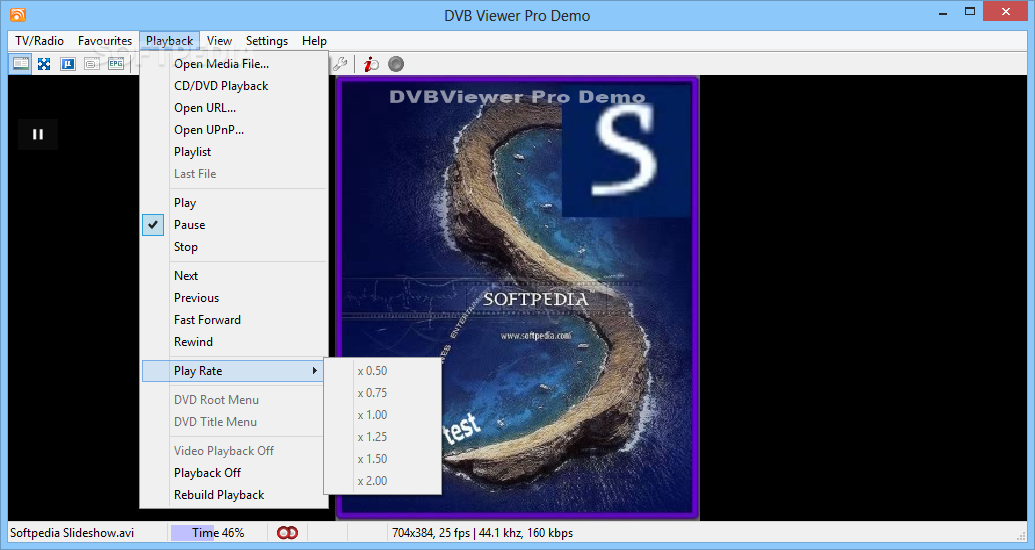This screenshot has height=550, width=1035.
Task: Choose Rewind menu entry
Action: [x=234, y=342]
